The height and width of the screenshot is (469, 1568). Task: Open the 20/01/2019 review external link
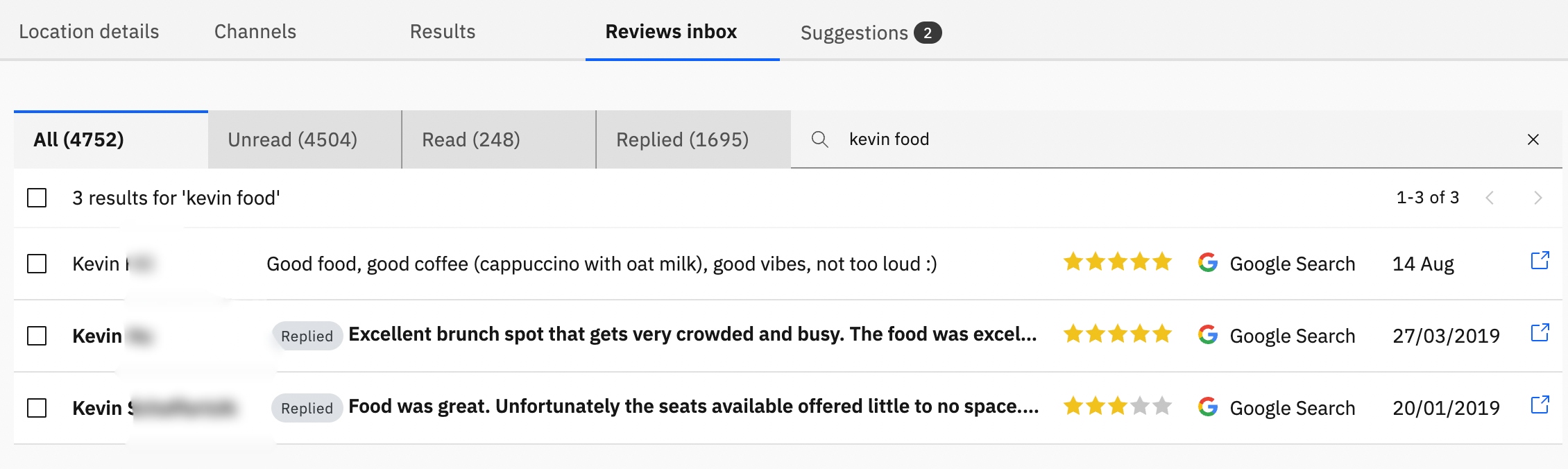(1540, 405)
